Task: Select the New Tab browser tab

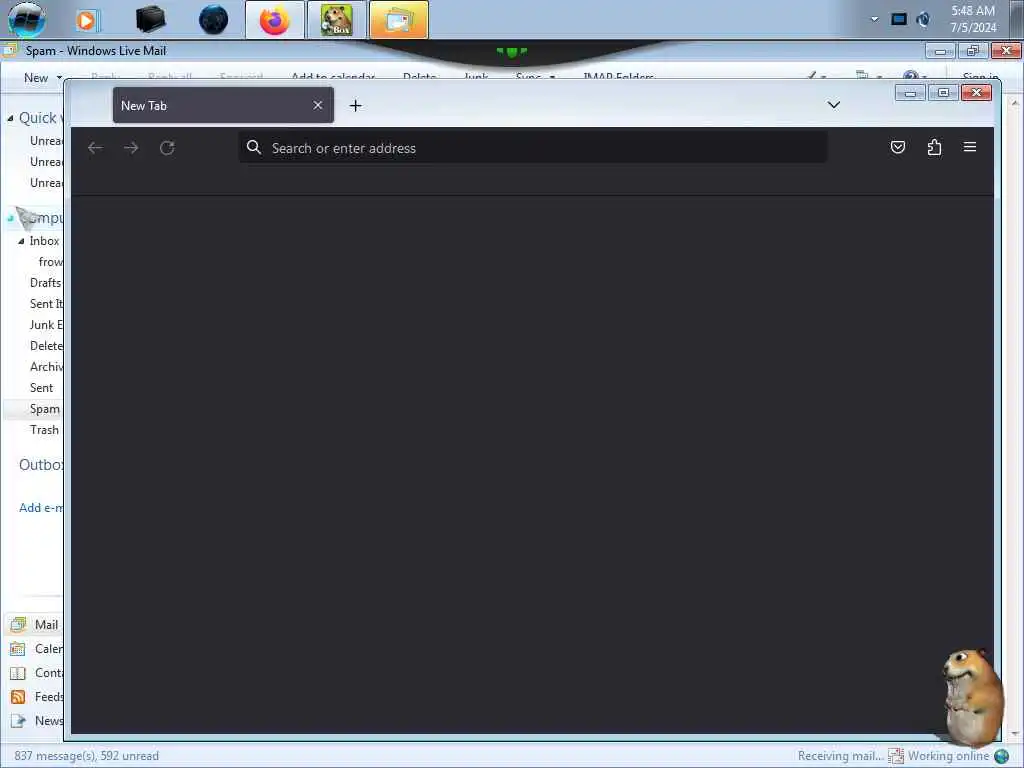Action: (x=223, y=105)
